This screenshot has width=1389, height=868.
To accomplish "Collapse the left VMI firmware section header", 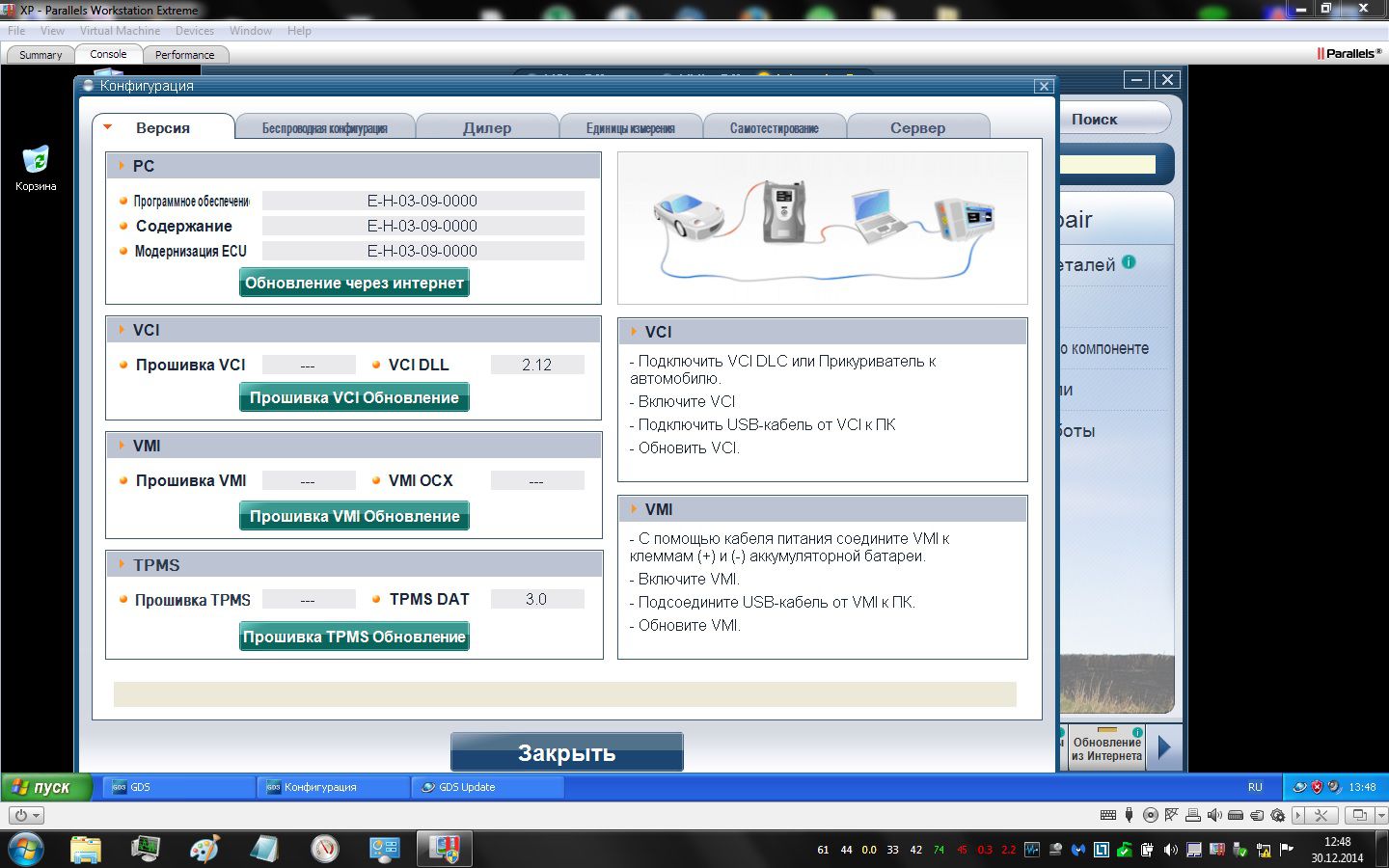I will 353,446.
